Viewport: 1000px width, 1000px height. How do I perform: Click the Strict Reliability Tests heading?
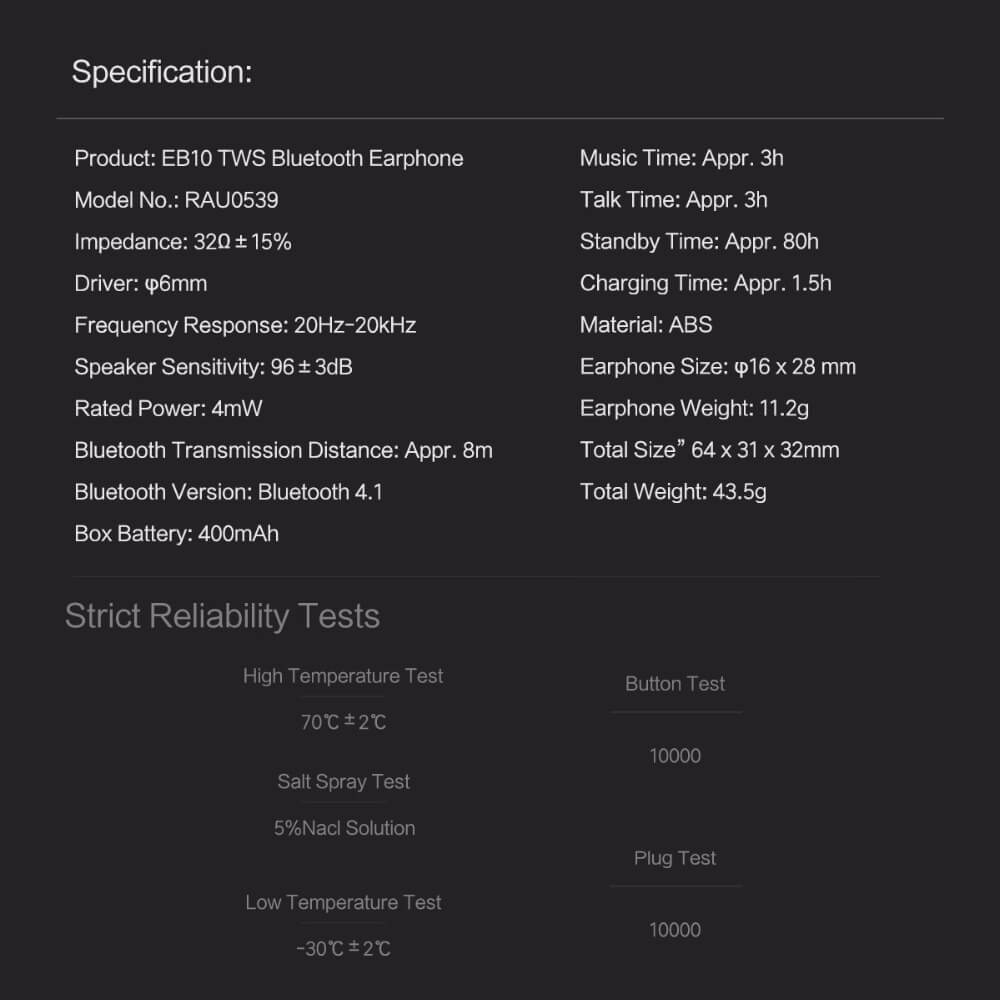[223, 616]
